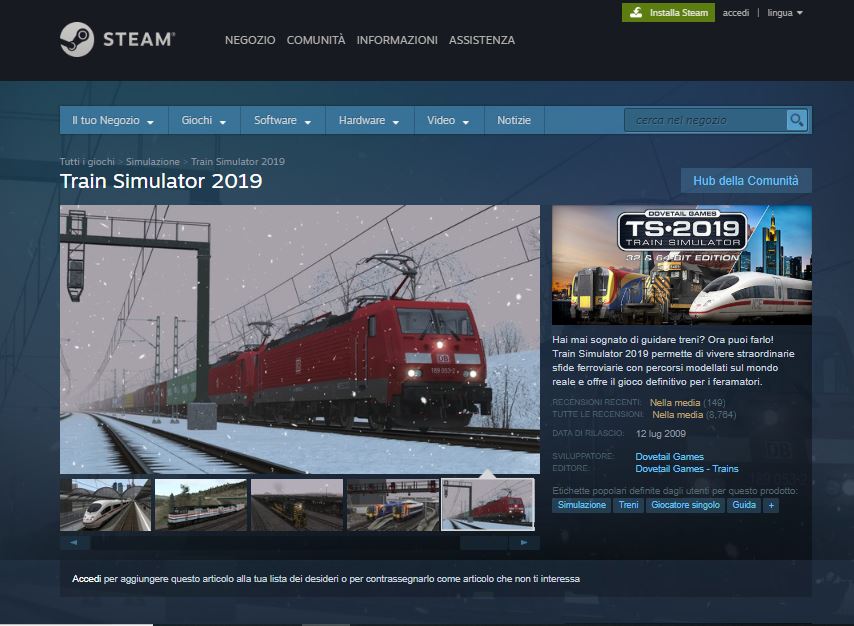
Task: Click the Steam logo
Action: coord(118,39)
